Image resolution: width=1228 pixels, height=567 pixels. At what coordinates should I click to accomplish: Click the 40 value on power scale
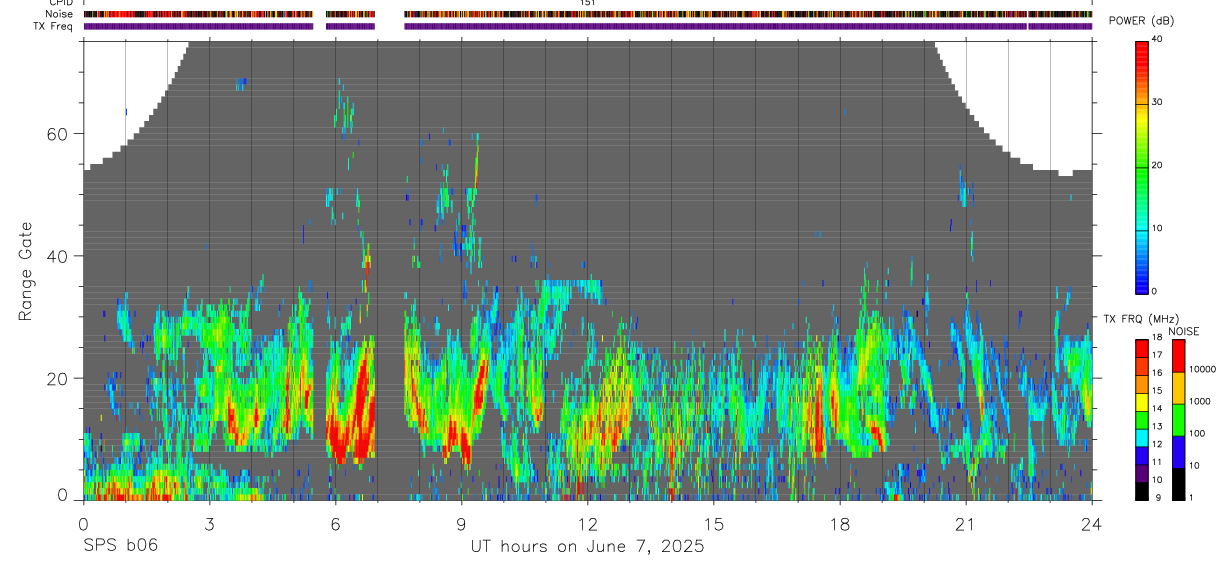1158,39
